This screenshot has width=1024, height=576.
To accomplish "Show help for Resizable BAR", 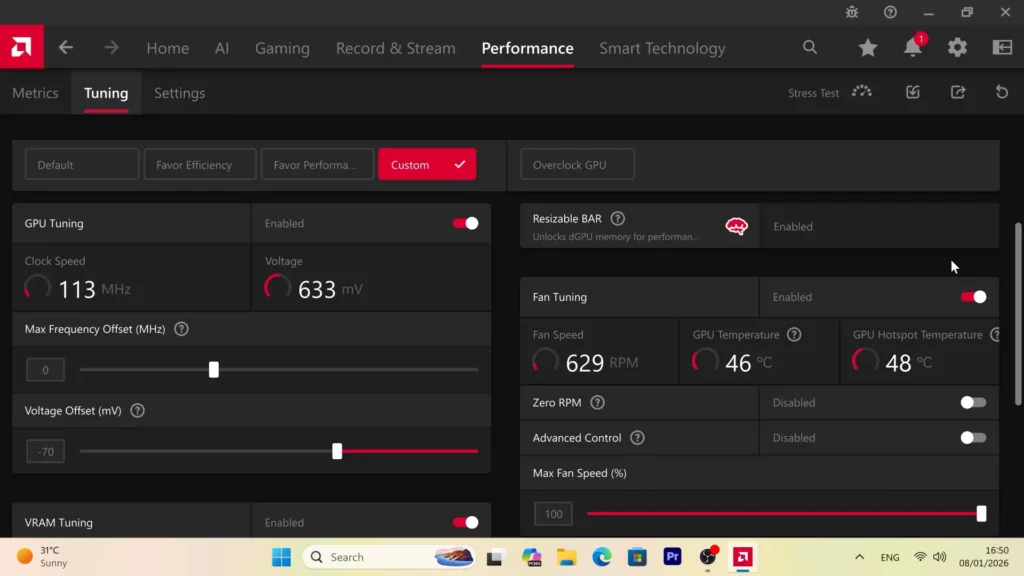I will pyautogui.click(x=617, y=219).
